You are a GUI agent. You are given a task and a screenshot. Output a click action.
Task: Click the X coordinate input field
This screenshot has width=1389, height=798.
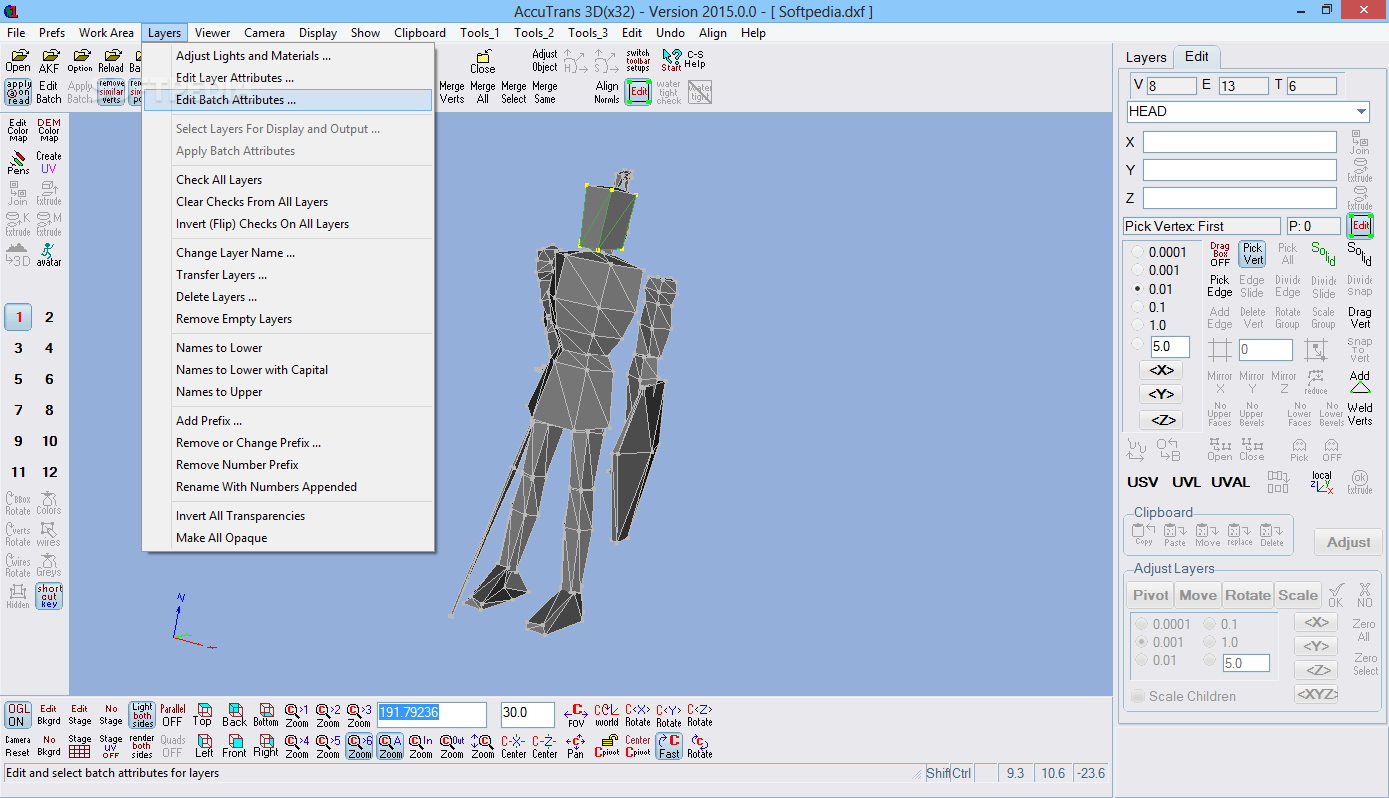(x=1240, y=142)
